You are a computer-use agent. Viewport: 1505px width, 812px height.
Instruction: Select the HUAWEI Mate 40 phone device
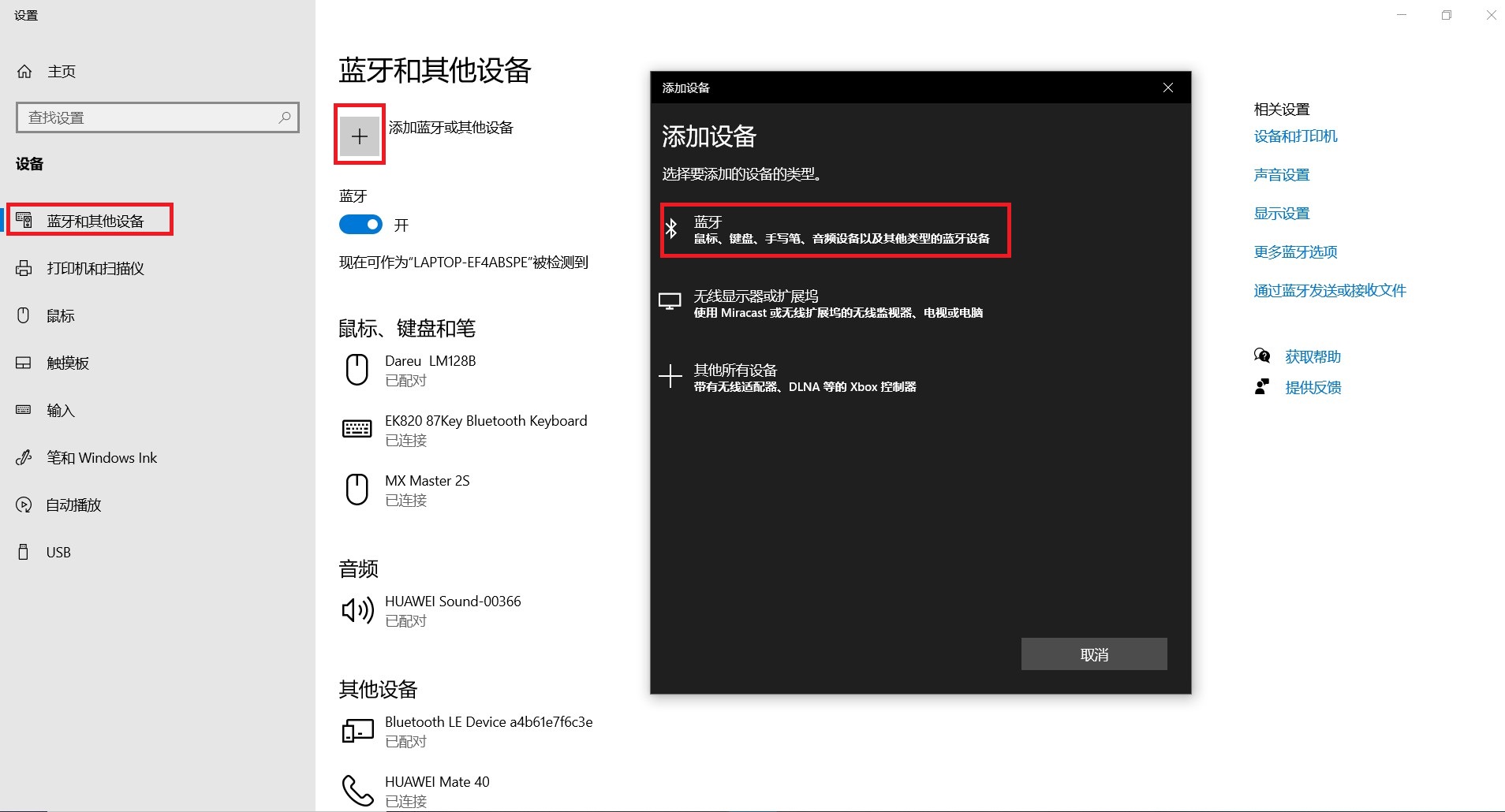436,790
